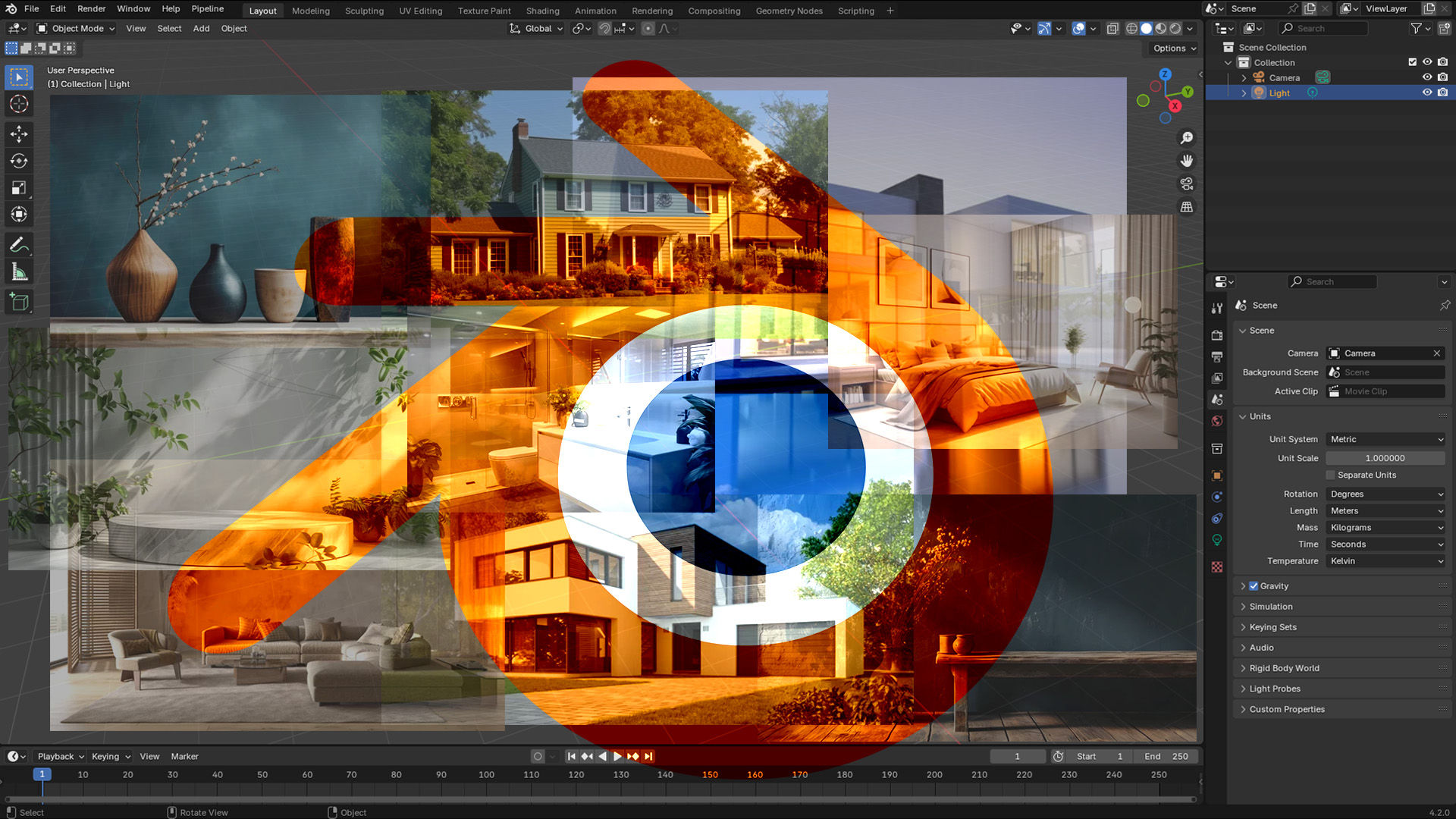Switch viewport to rendered shading mode
This screenshot has height=819, width=1456.
coord(1175,28)
